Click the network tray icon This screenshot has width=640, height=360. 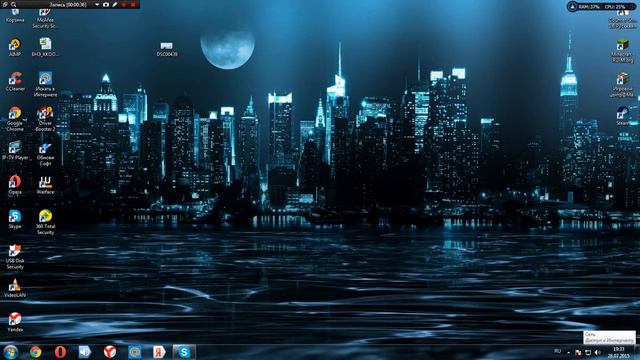coord(588,352)
